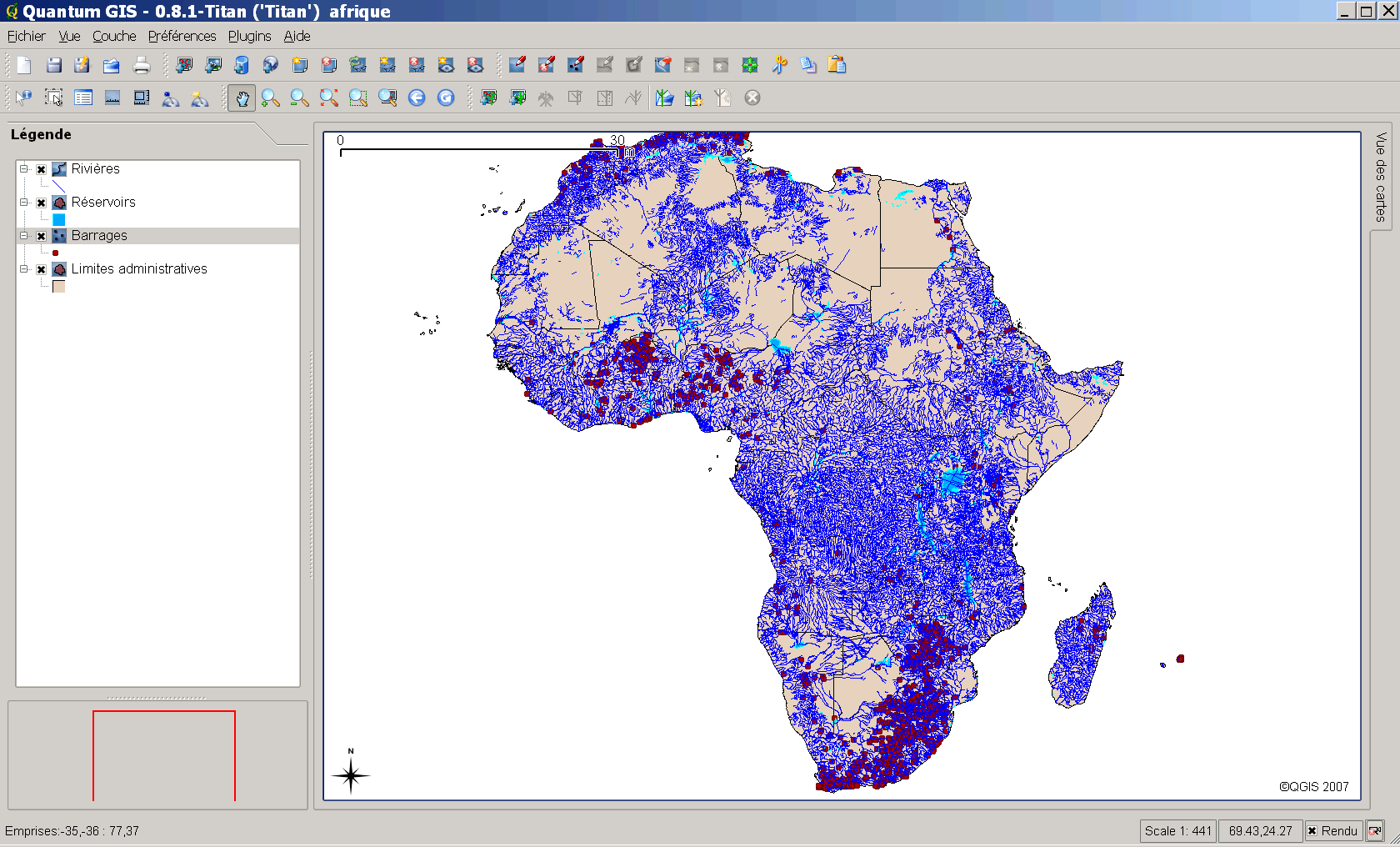Add a new vector layer
The width and height of the screenshot is (1400, 847).
184,64
